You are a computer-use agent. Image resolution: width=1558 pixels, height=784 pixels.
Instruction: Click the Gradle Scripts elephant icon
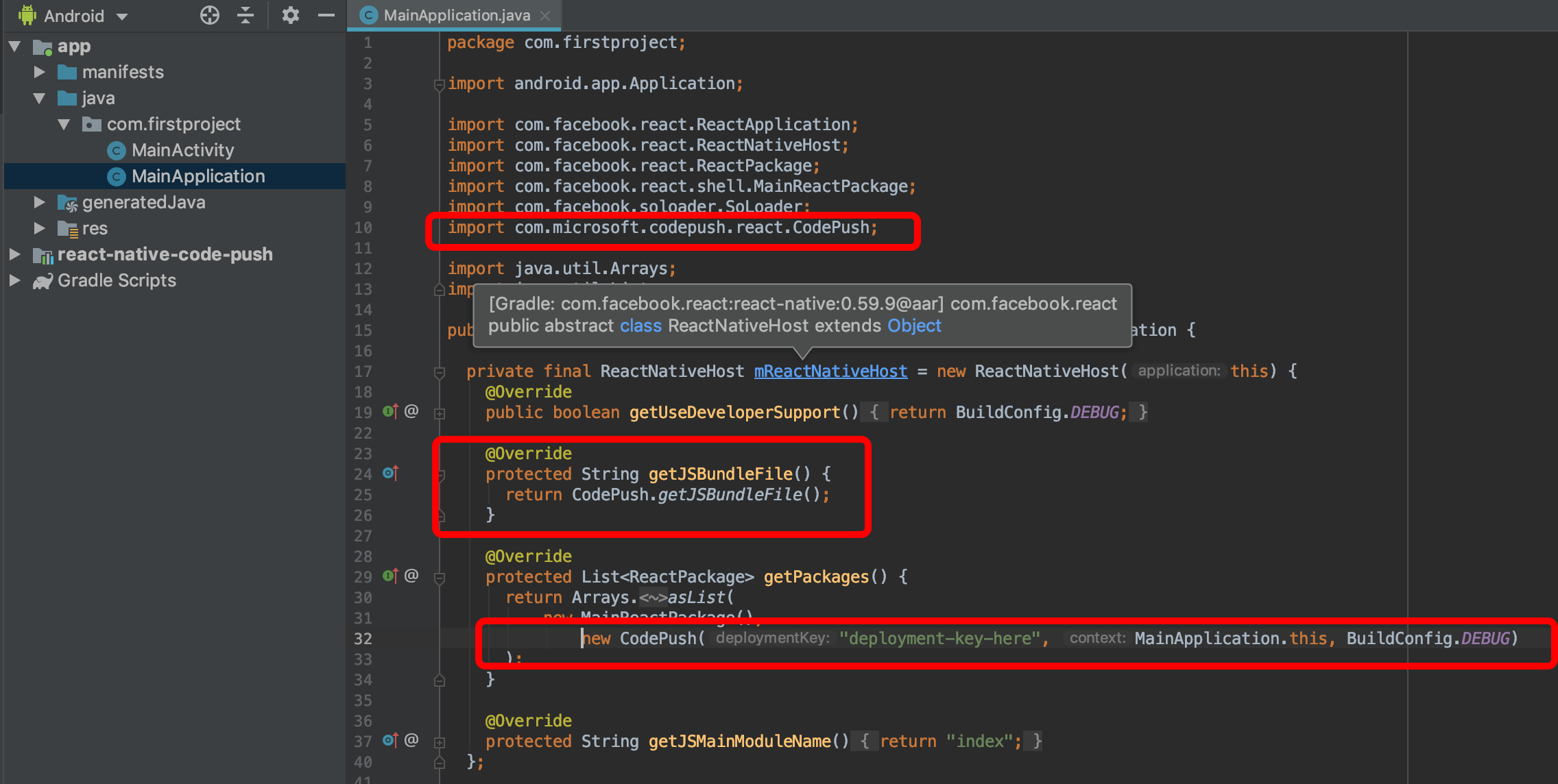click(43, 281)
